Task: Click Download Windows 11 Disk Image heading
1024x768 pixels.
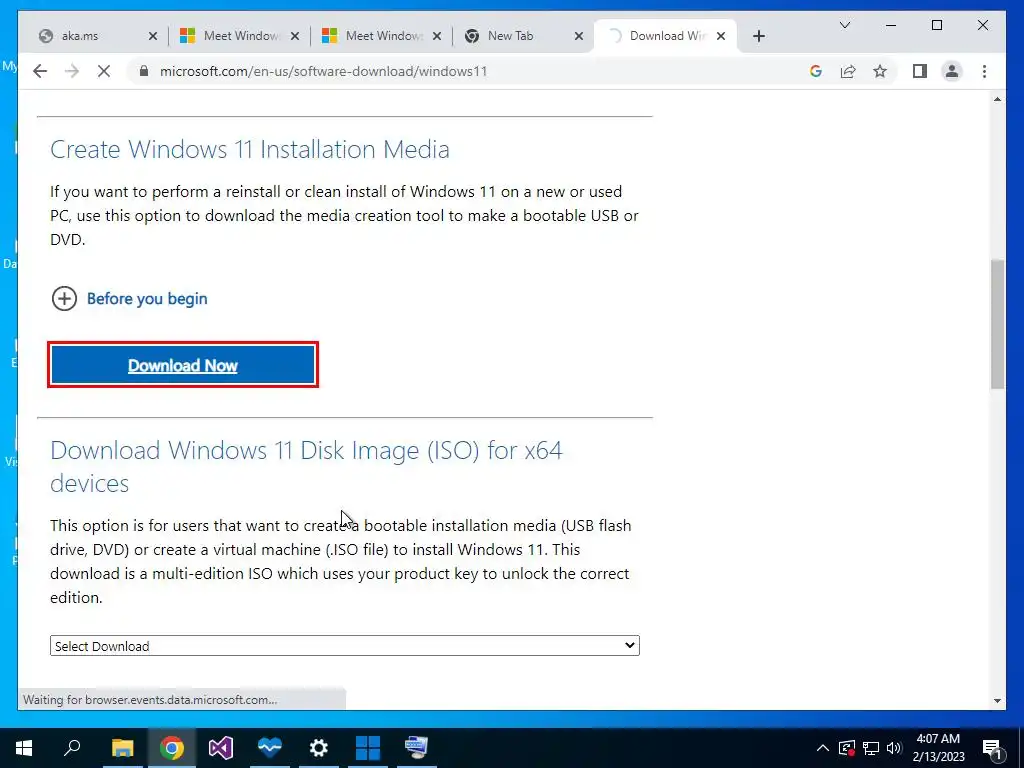Action: [x=306, y=466]
